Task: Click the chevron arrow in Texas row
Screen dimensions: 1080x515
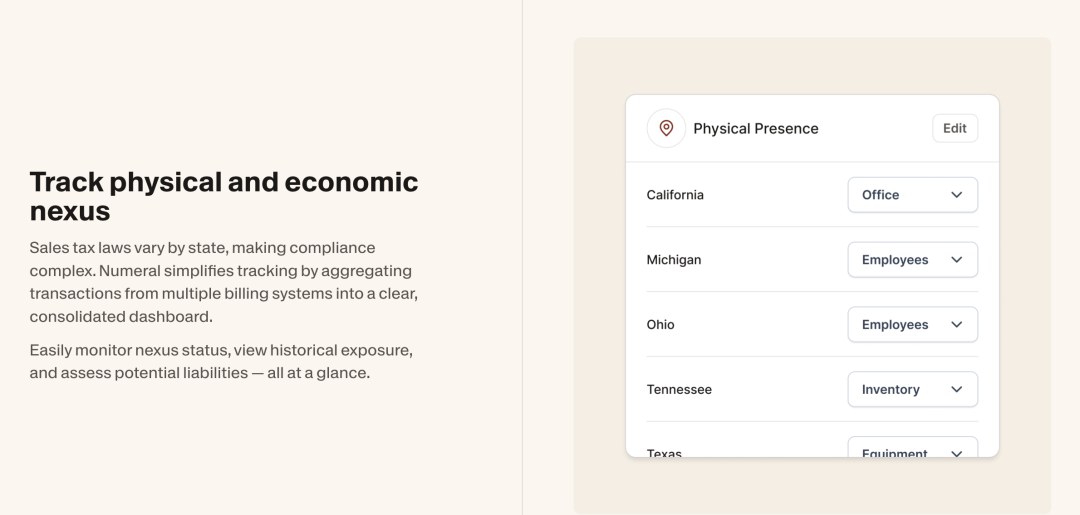Action: coord(957,453)
